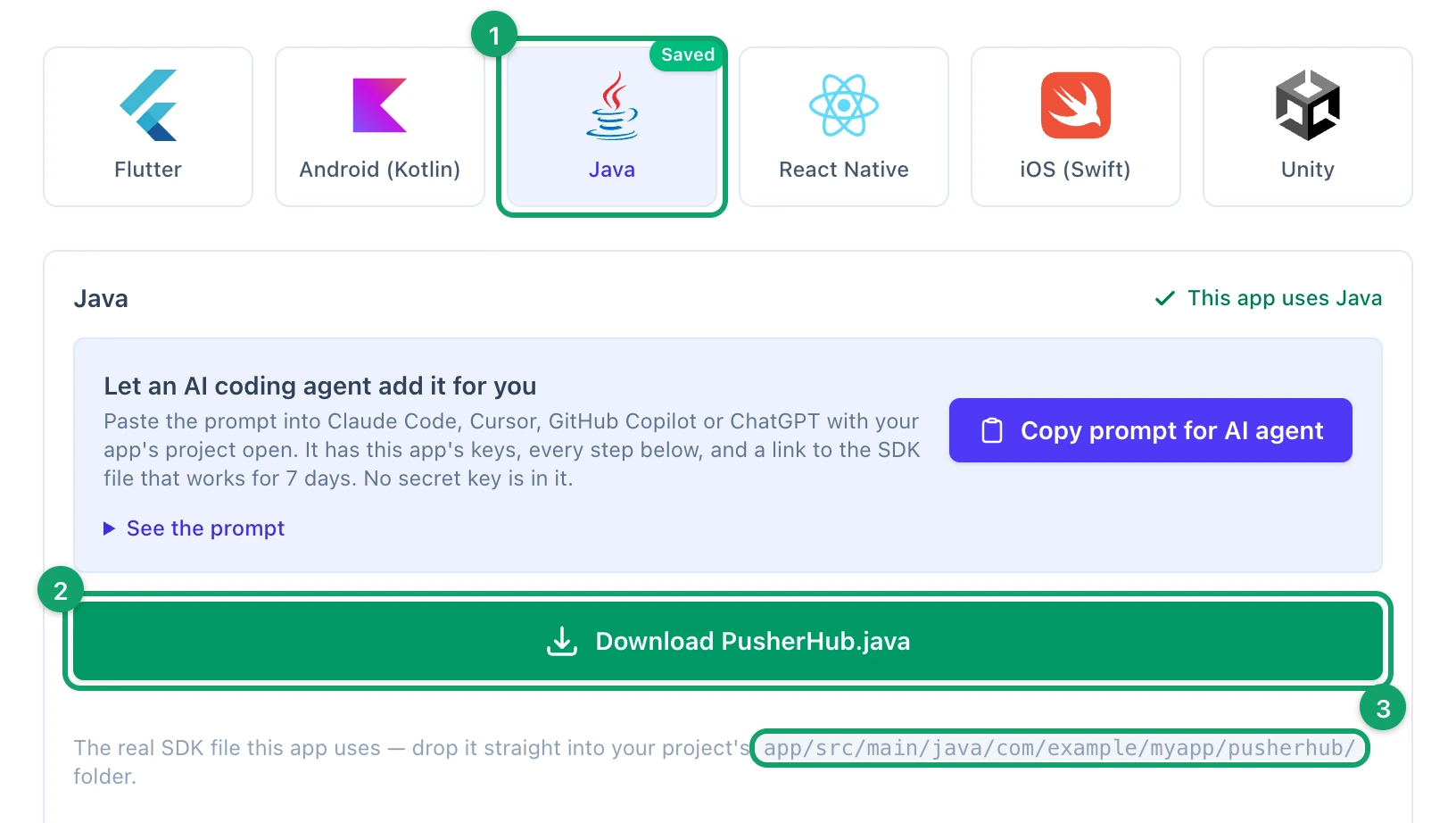Click the clipboard icon in Copy prompt button

pos(992,430)
